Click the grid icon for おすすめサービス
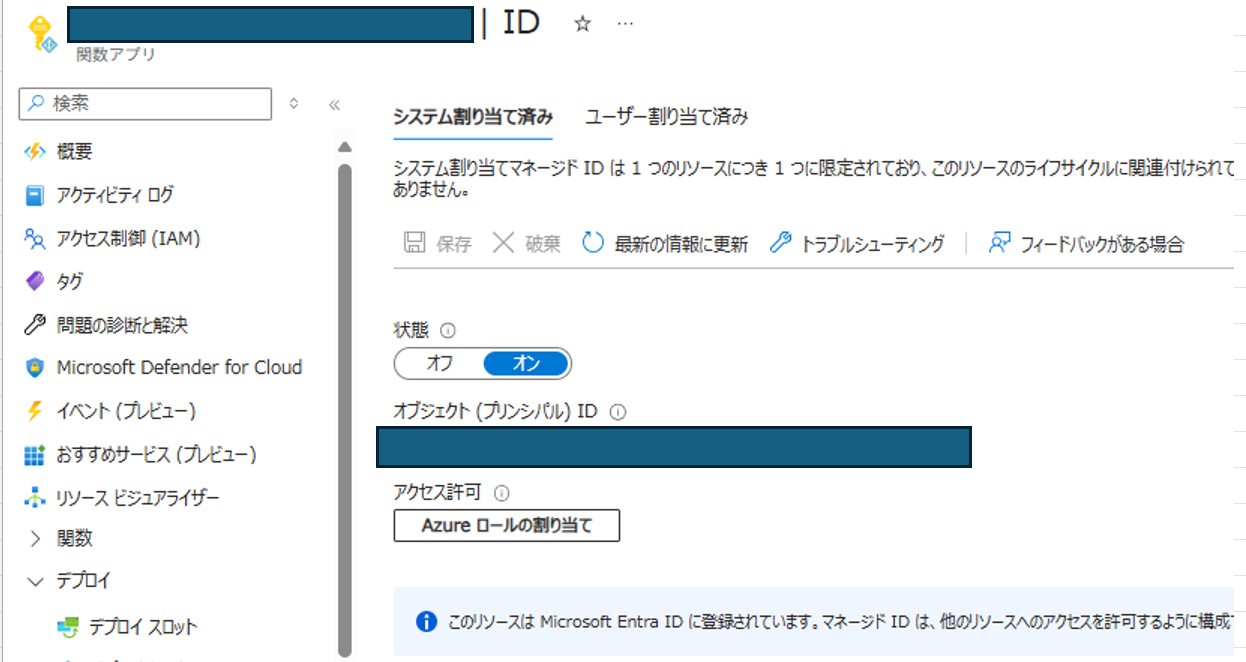The image size is (1246, 662). click(35, 455)
